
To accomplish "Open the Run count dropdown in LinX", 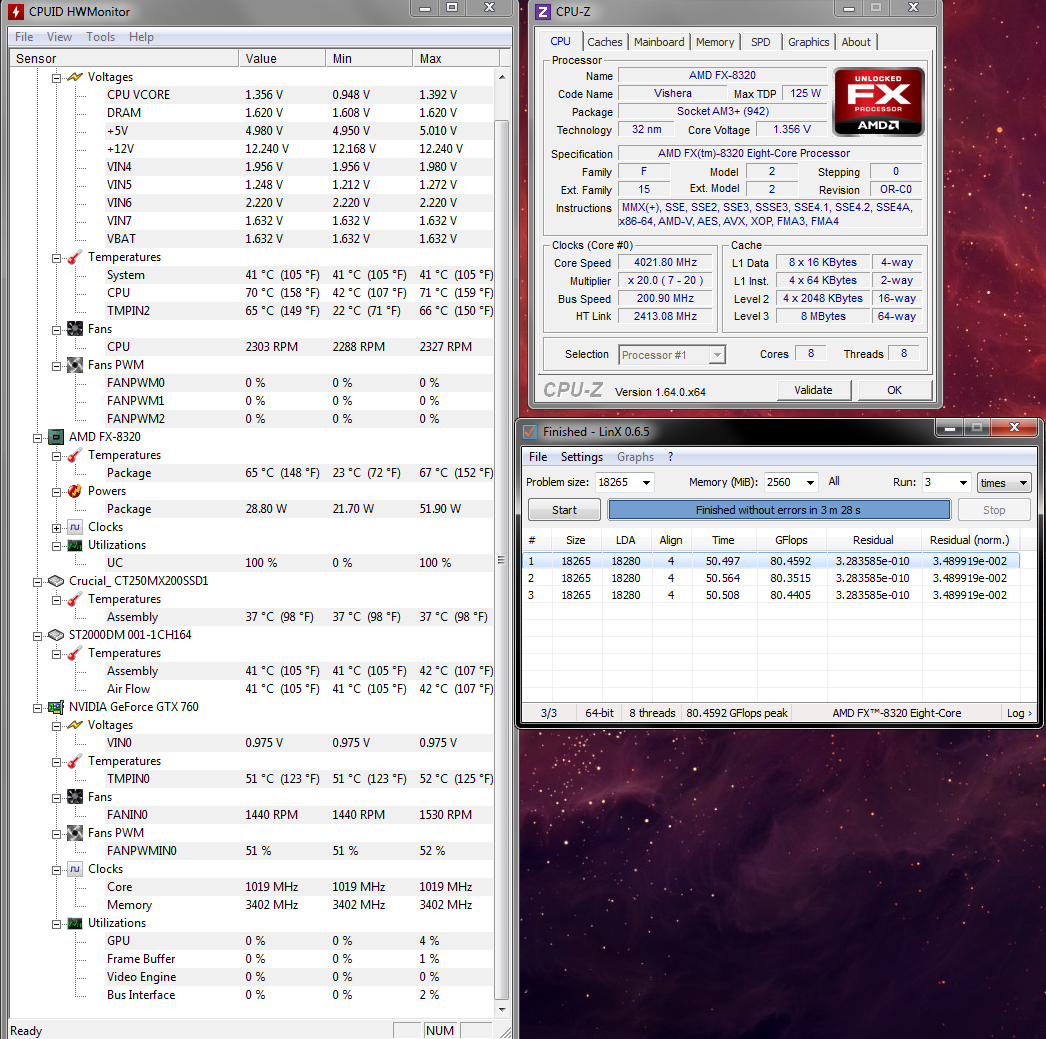I will pos(963,482).
